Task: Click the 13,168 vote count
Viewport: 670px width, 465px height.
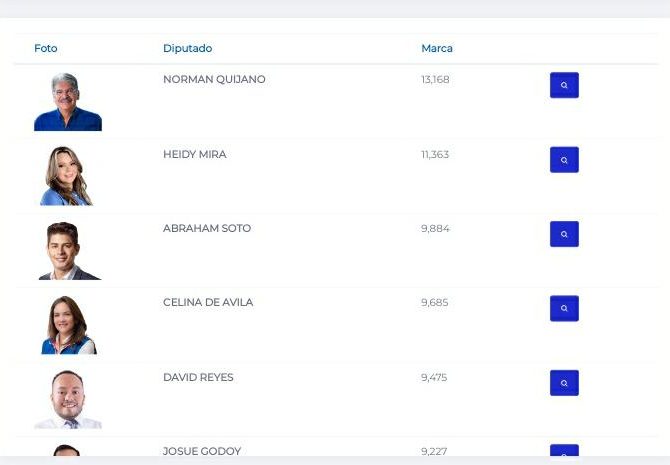Action: tap(435, 79)
